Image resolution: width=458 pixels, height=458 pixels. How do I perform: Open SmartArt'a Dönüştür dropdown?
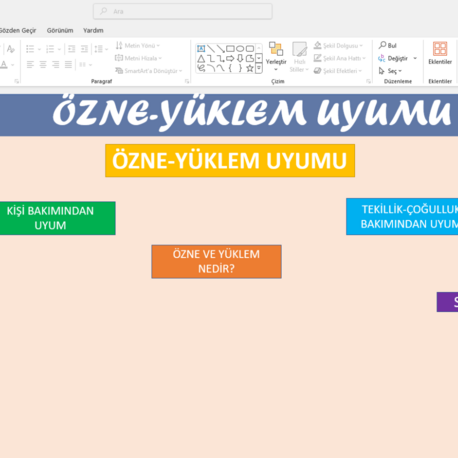pos(149,71)
